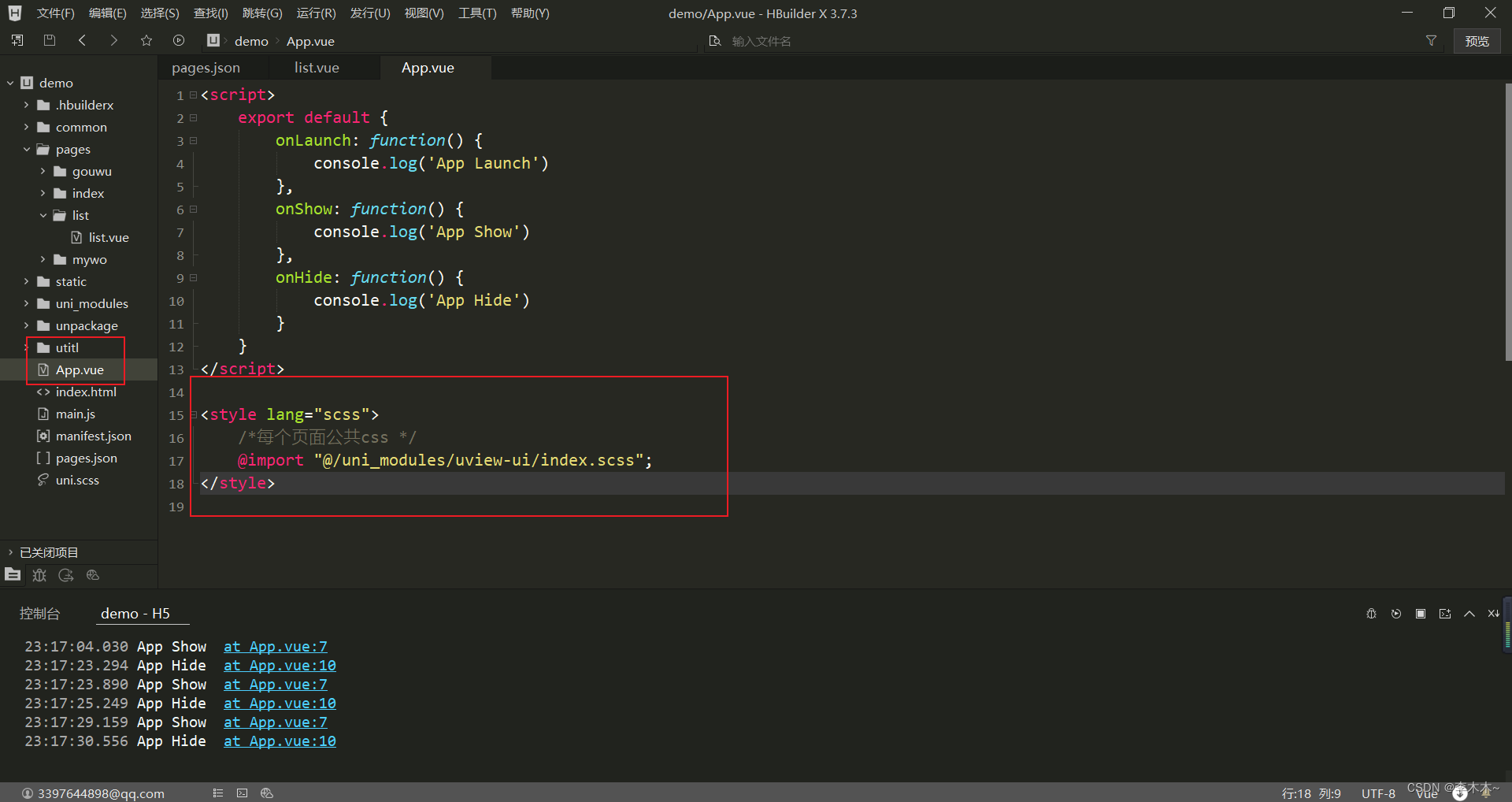Open new terminal icon in console toolbar
1512x802 pixels.
click(x=1445, y=614)
